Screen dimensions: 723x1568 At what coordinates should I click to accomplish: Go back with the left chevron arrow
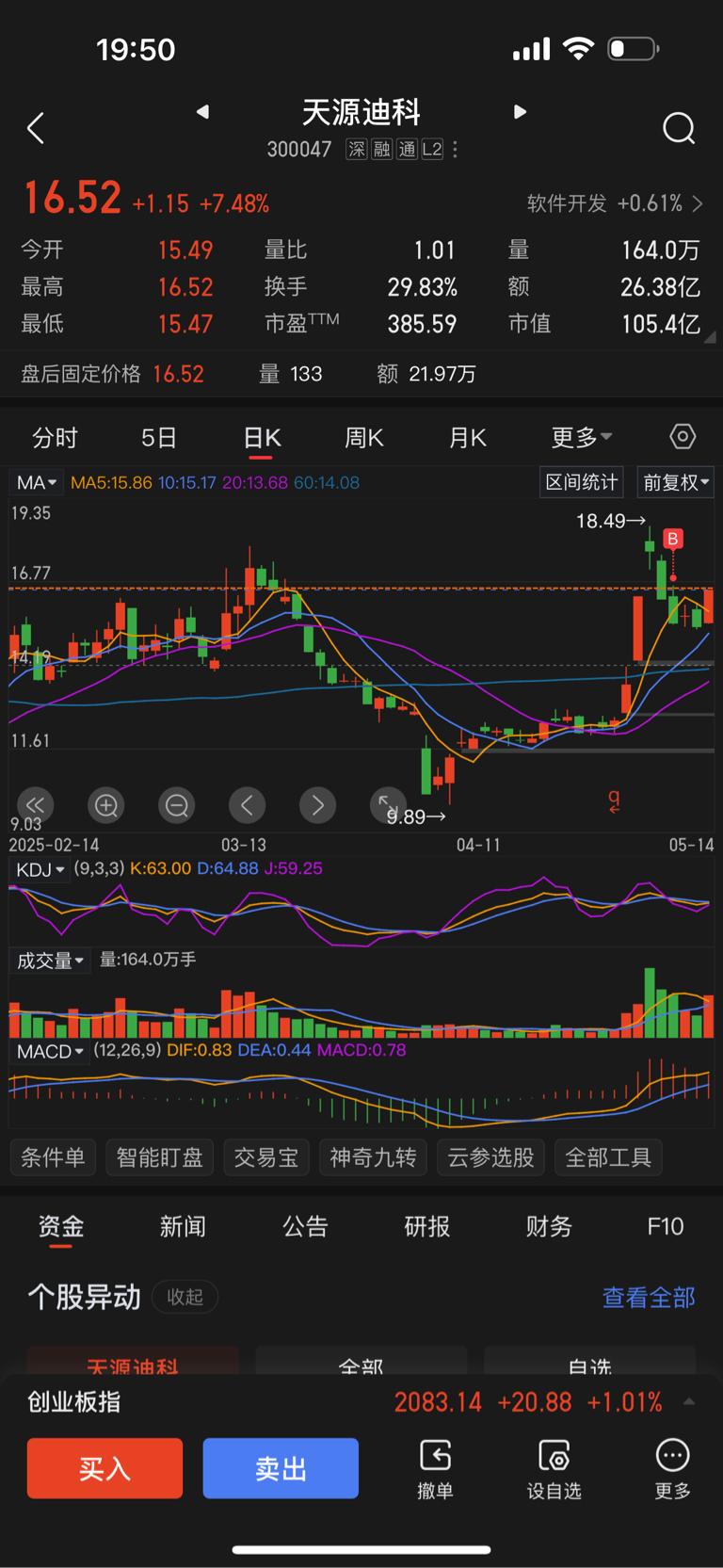click(x=36, y=128)
